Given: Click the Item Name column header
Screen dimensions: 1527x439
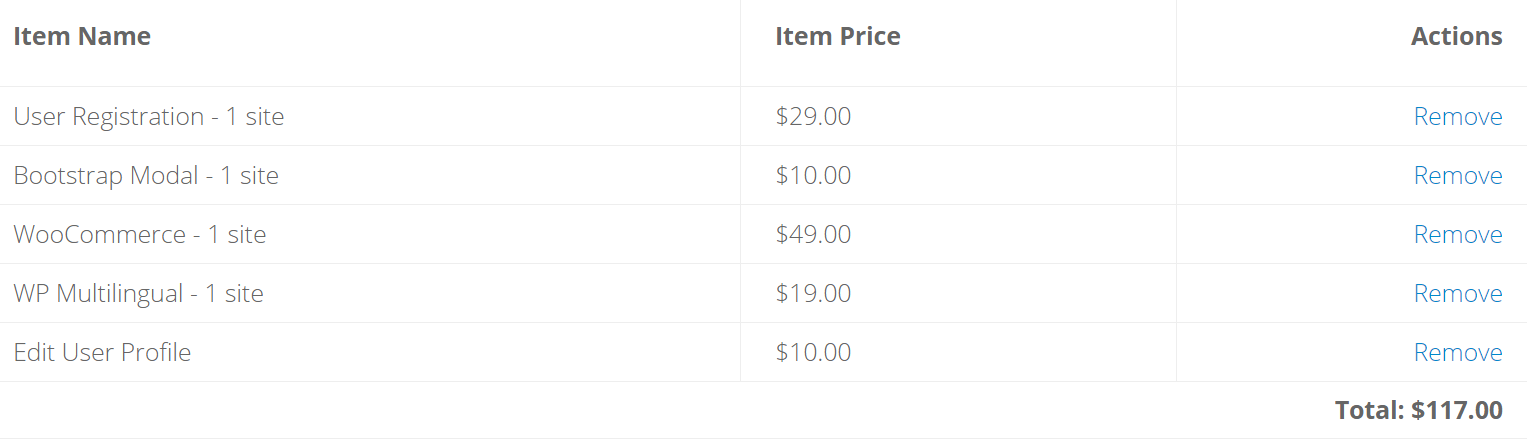Looking at the screenshot, I should coord(82,37).
